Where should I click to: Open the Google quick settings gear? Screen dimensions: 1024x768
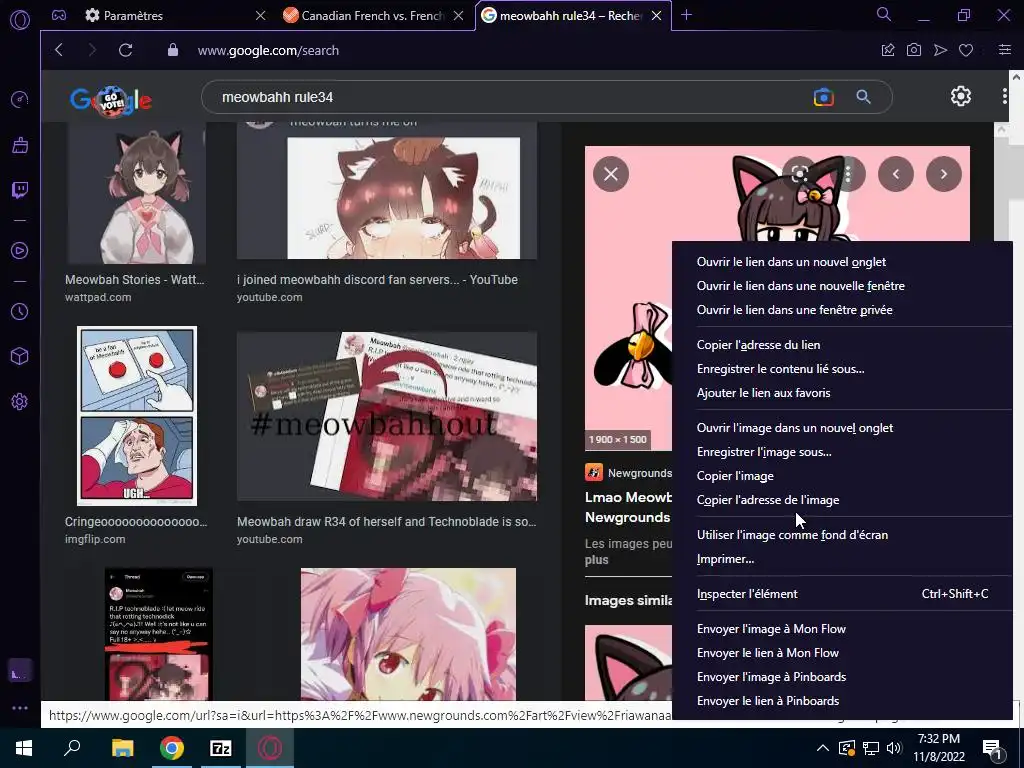pyautogui.click(x=961, y=97)
